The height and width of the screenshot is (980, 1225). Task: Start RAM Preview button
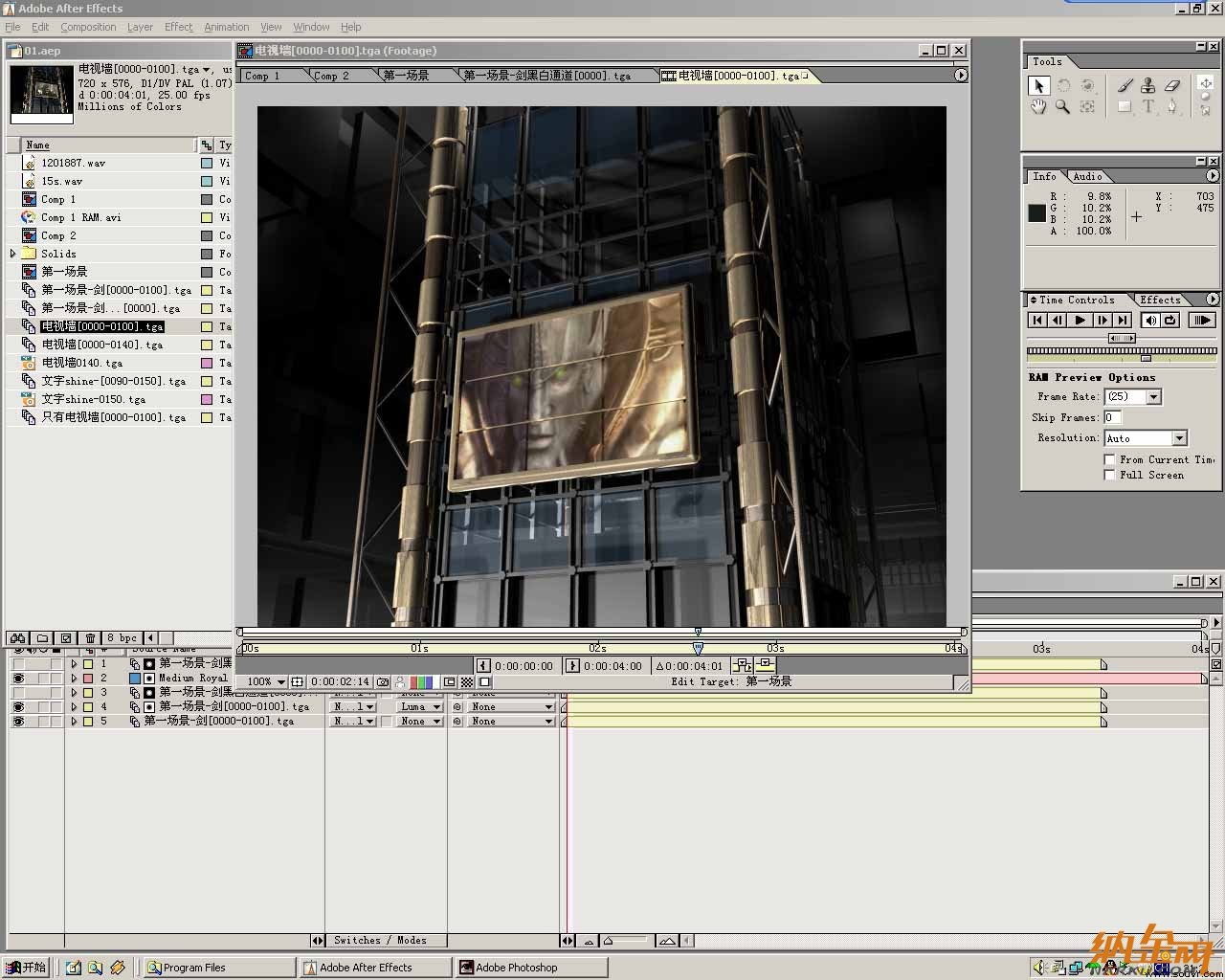tap(1203, 321)
